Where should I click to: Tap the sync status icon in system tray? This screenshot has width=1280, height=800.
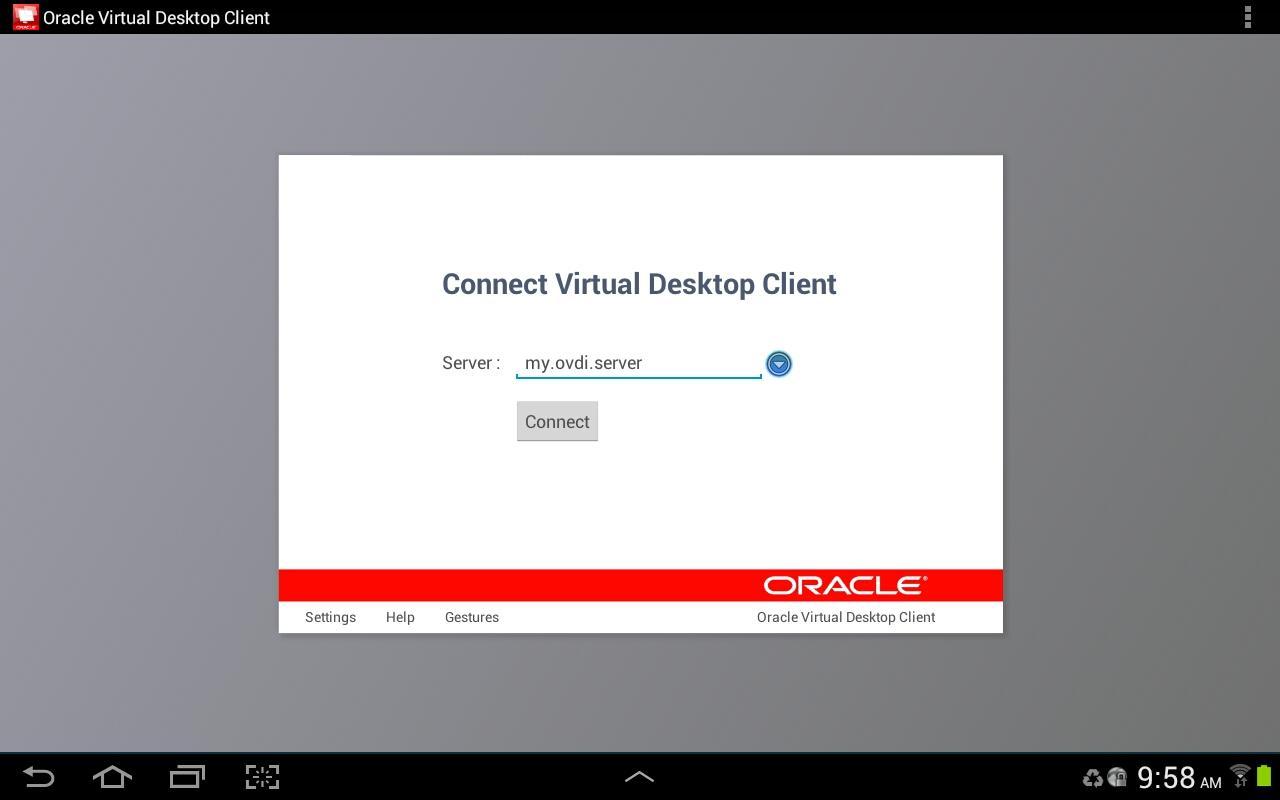pos(1092,778)
